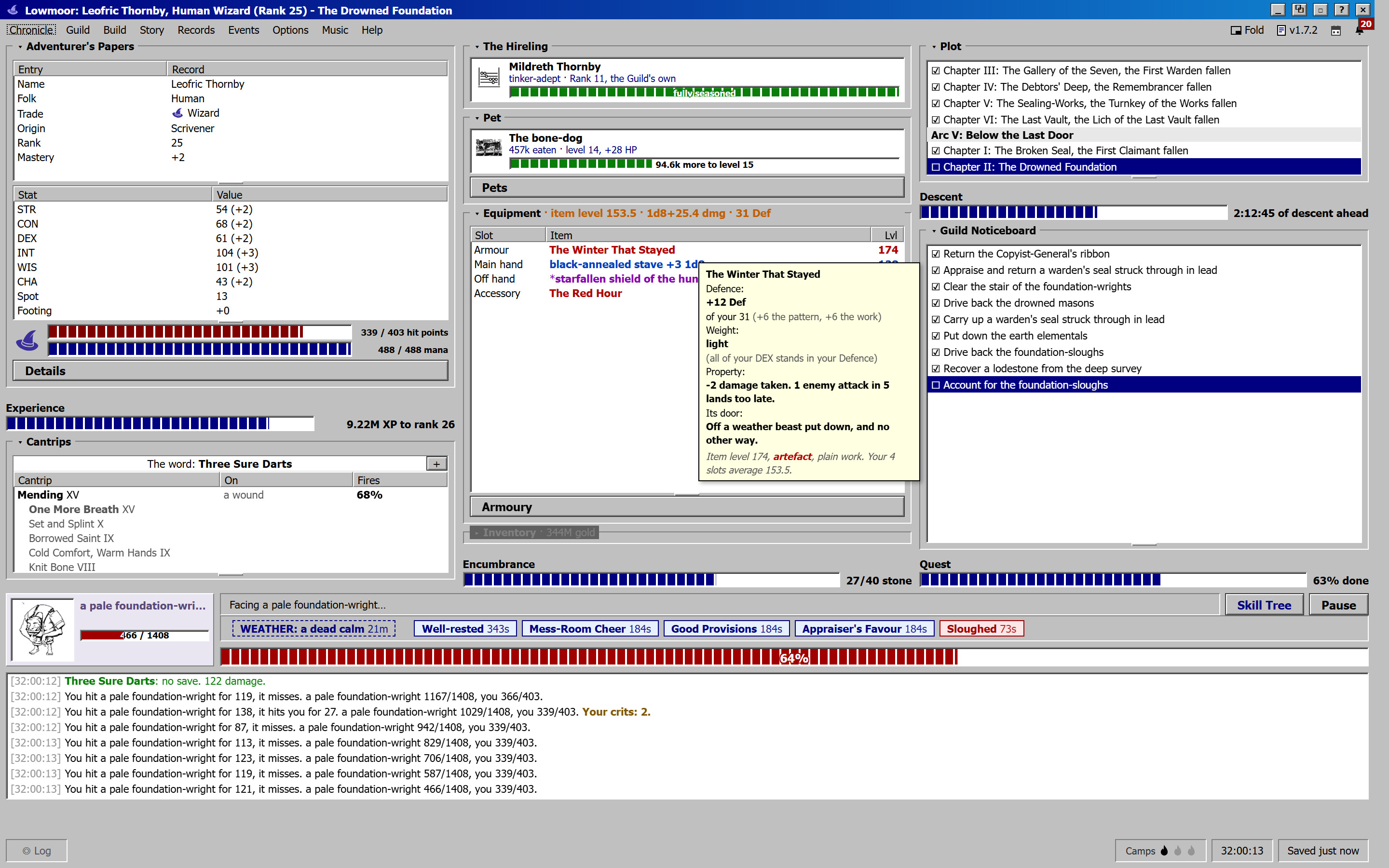
Task: Click the bone-dog pet portrait
Action: click(489, 148)
